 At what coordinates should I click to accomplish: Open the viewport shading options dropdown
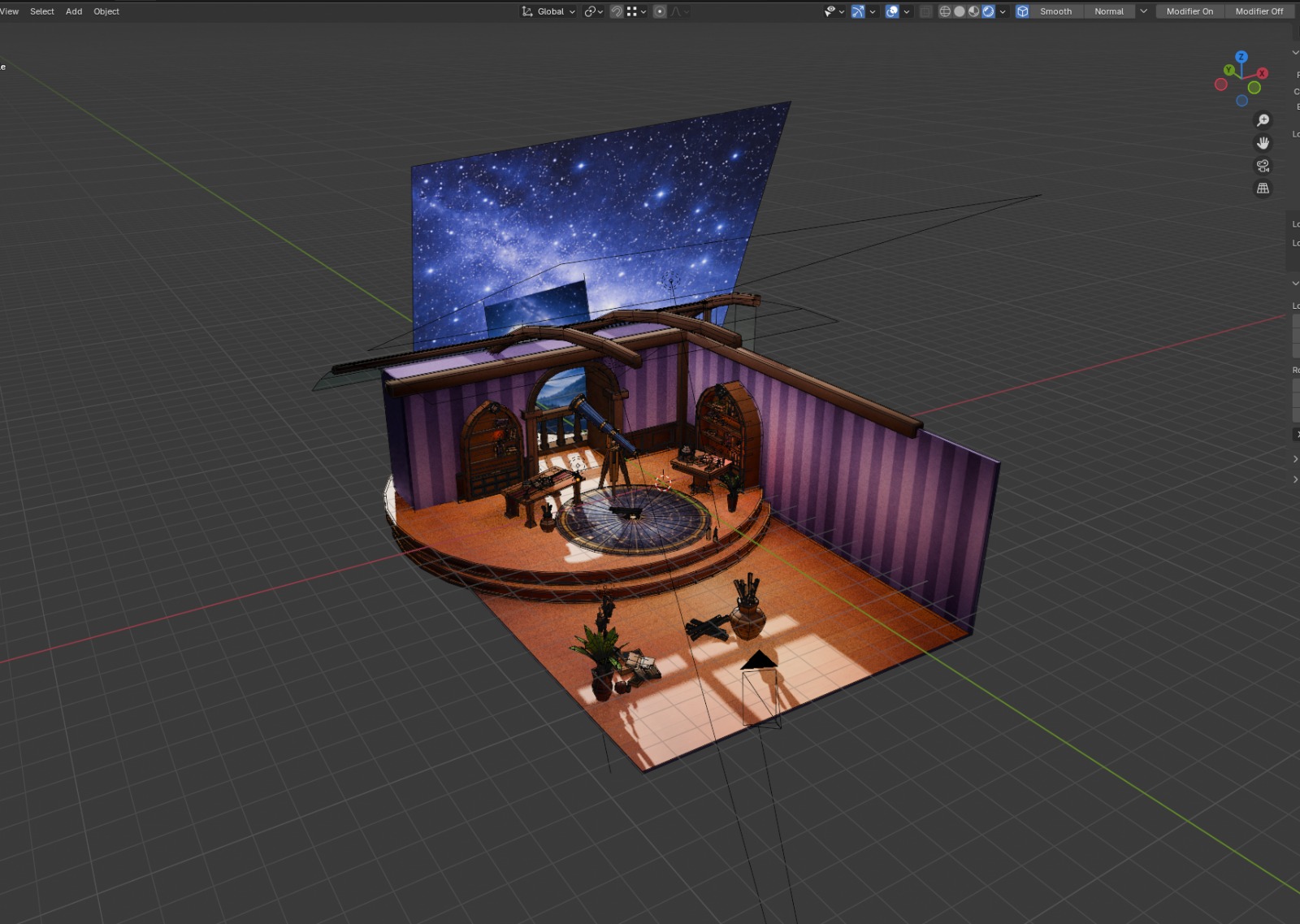click(x=1003, y=11)
